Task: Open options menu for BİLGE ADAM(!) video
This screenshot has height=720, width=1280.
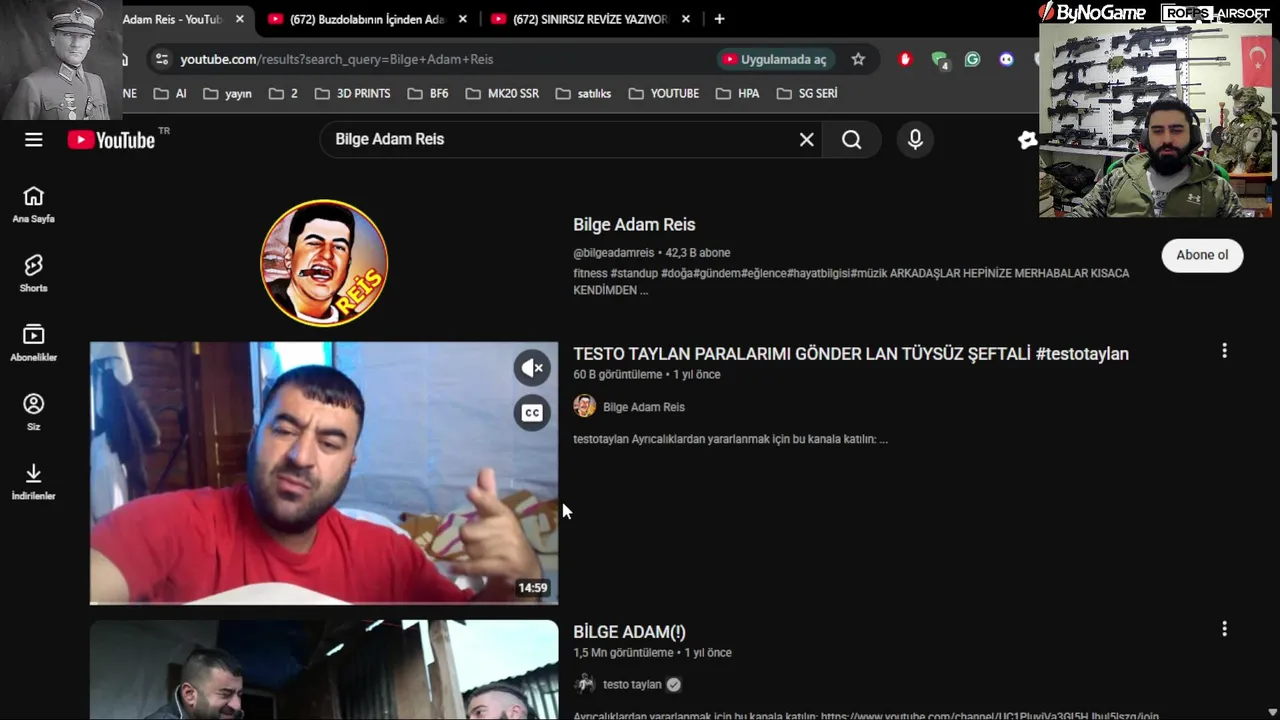Action: [x=1224, y=629]
